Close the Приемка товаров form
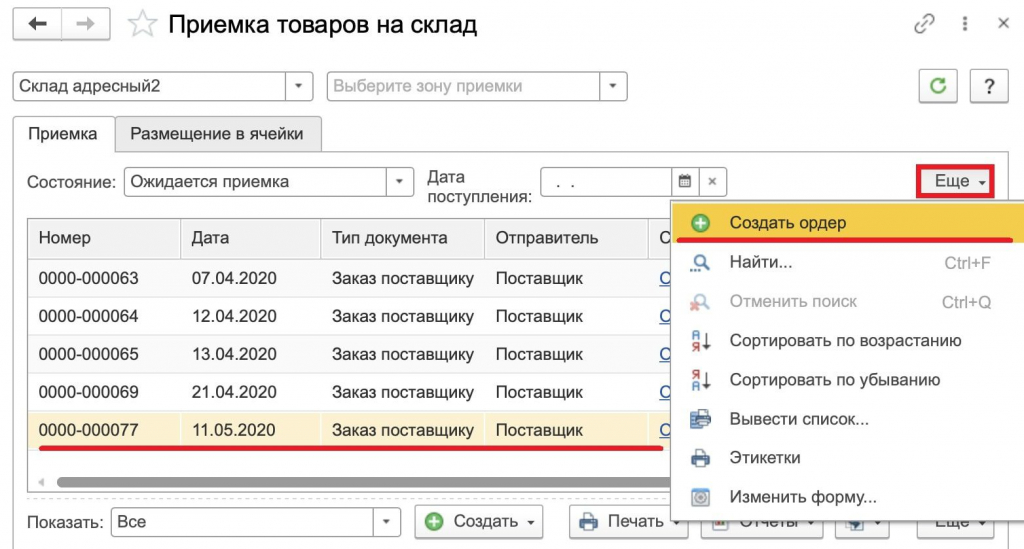The height and width of the screenshot is (549, 1024). (x=1004, y=24)
